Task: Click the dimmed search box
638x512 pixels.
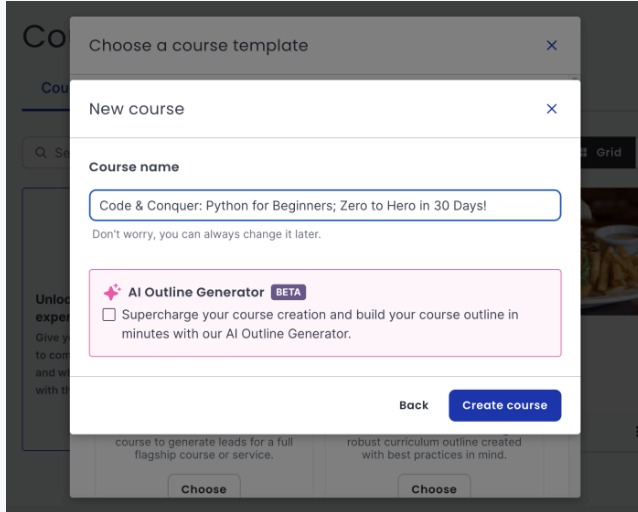Action: coord(46,153)
